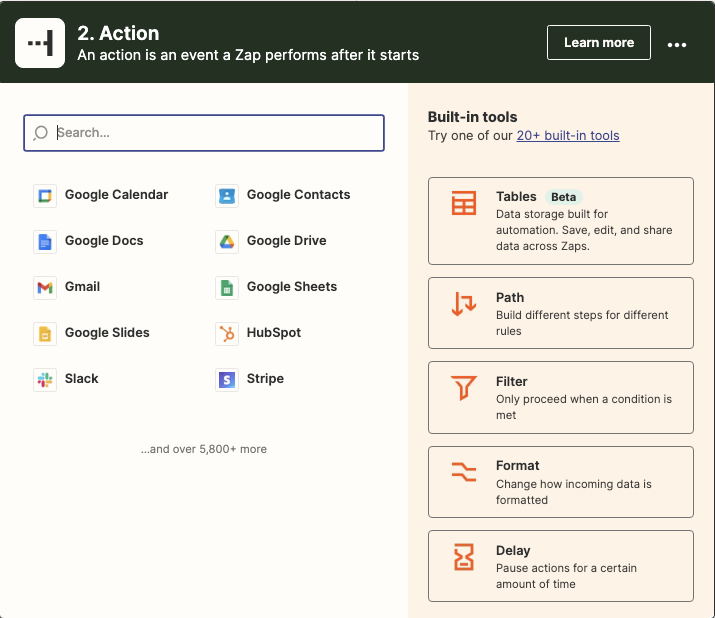
Task: Select the Google Sheets icon
Action: pyautogui.click(x=227, y=288)
